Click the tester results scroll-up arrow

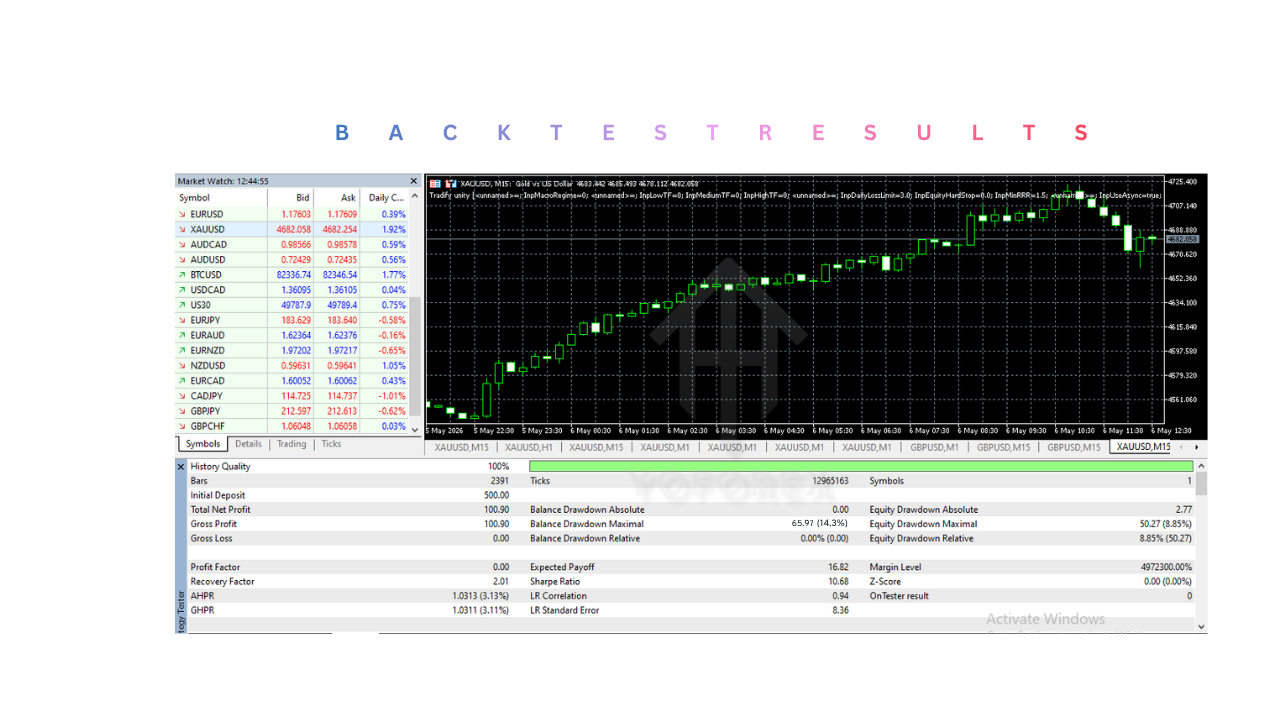pyautogui.click(x=1201, y=466)
